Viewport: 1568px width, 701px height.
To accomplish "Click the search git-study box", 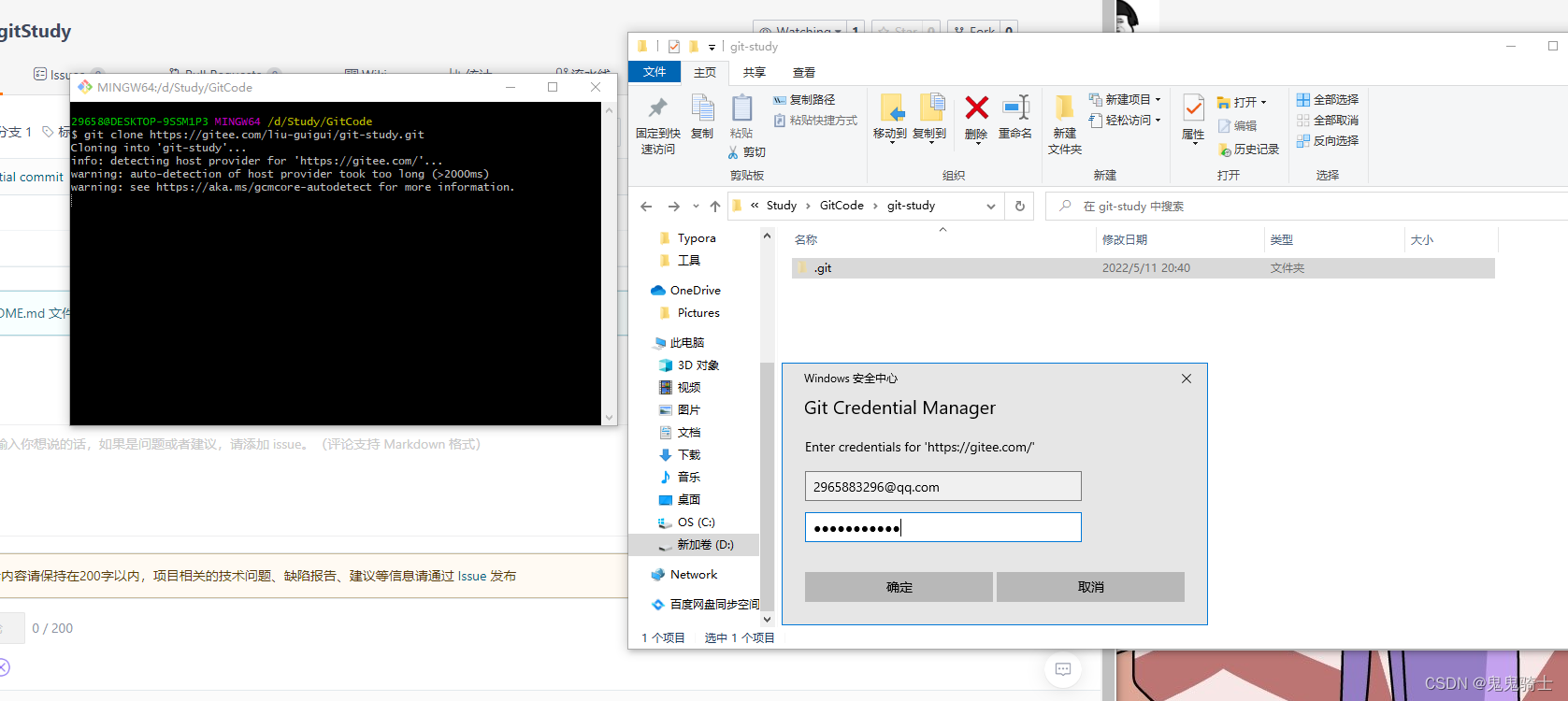I will coord(1306,207).
